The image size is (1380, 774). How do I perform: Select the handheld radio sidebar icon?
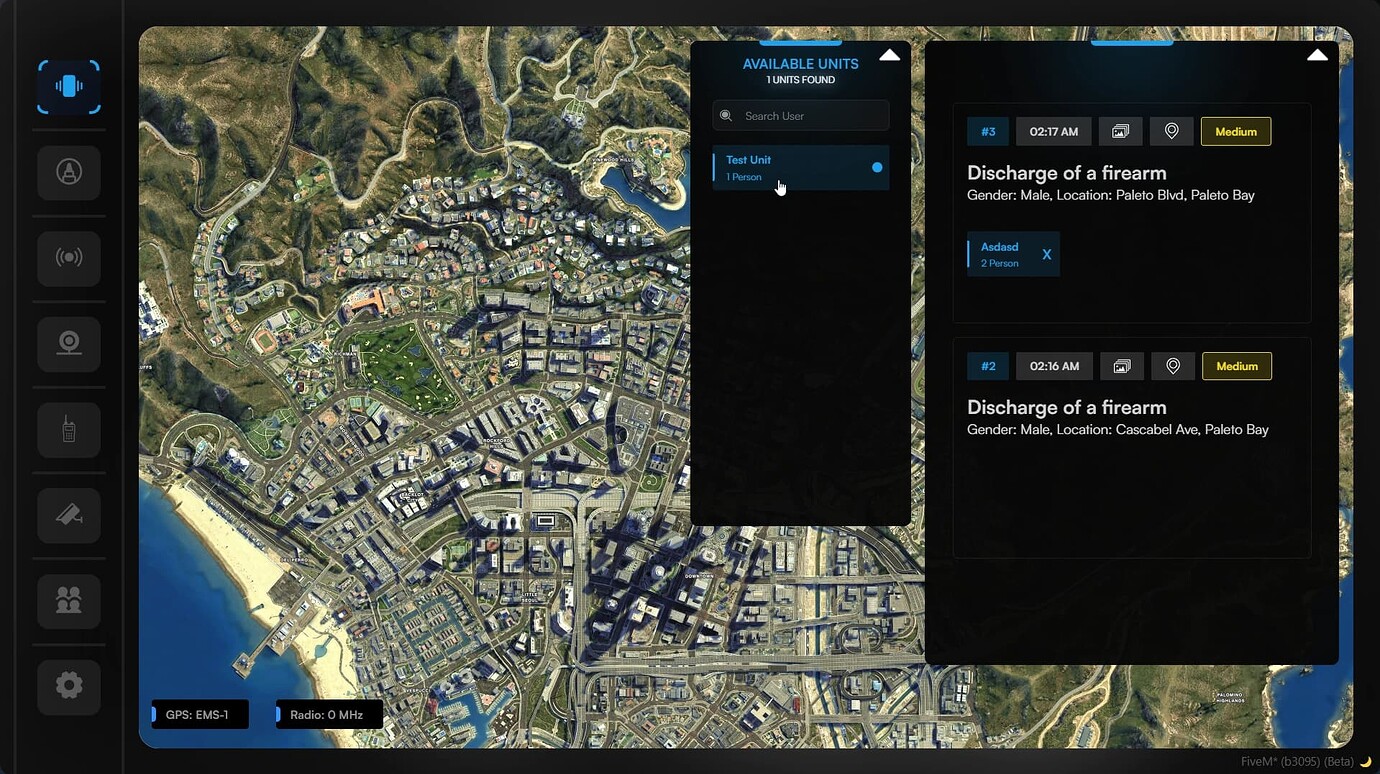(x=68, y=429)
